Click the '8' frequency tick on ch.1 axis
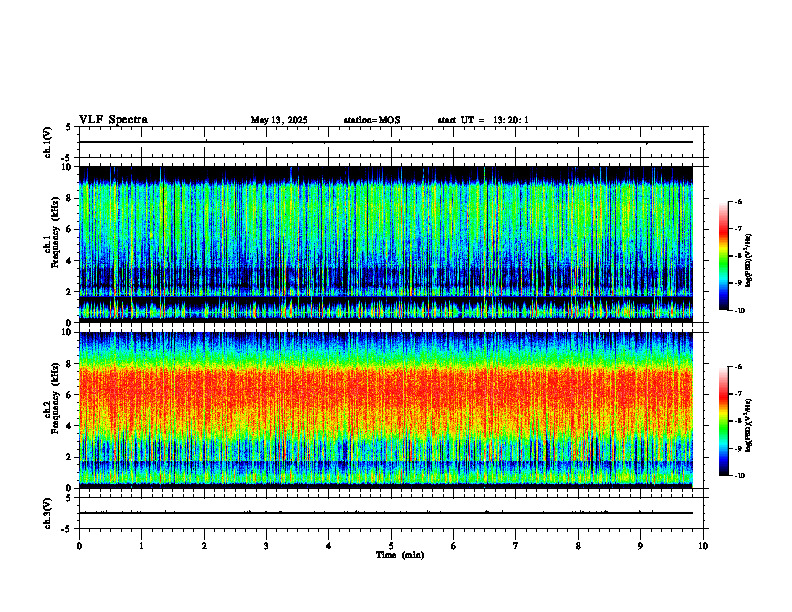Image resolution: width=792 pixels, height=612 pixels. pyautogui.click(x=70, y=198)
